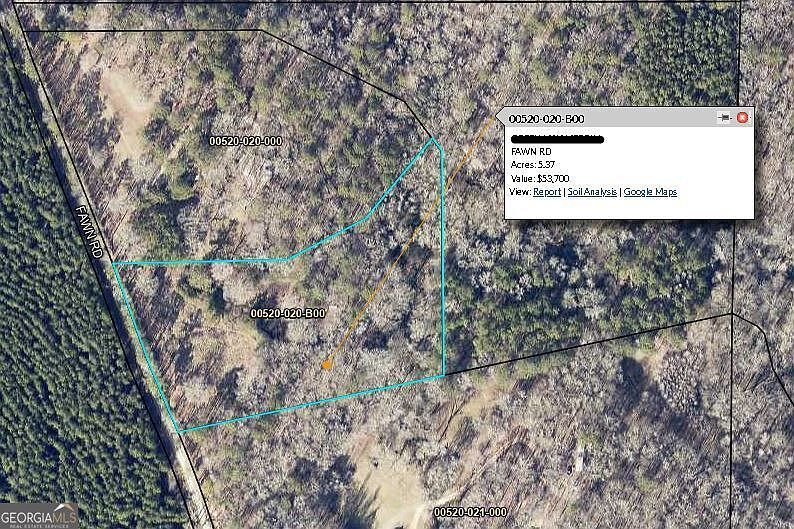794x529 pixels.
Task: Click the Value: $53,700 text
Action: [x=540, y=178]
